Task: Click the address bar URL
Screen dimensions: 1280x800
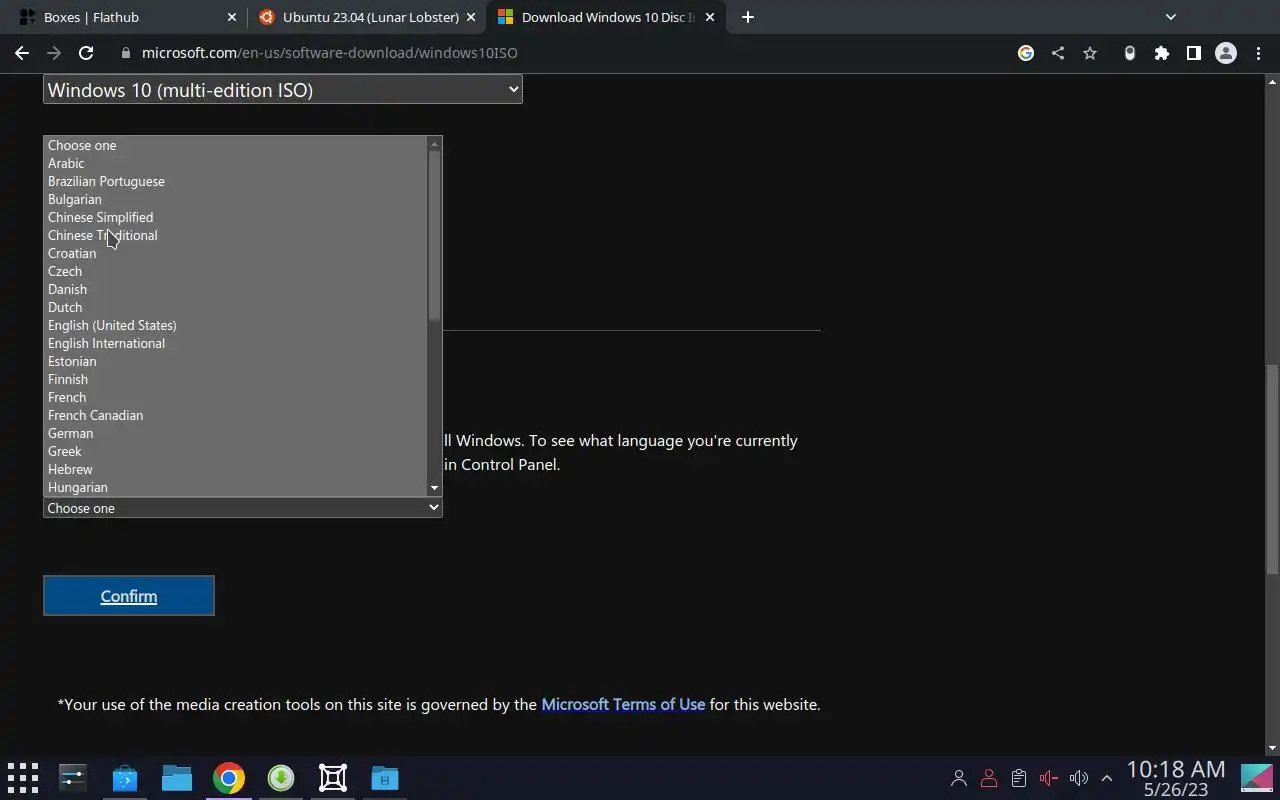Action: (x=330, y=53)
